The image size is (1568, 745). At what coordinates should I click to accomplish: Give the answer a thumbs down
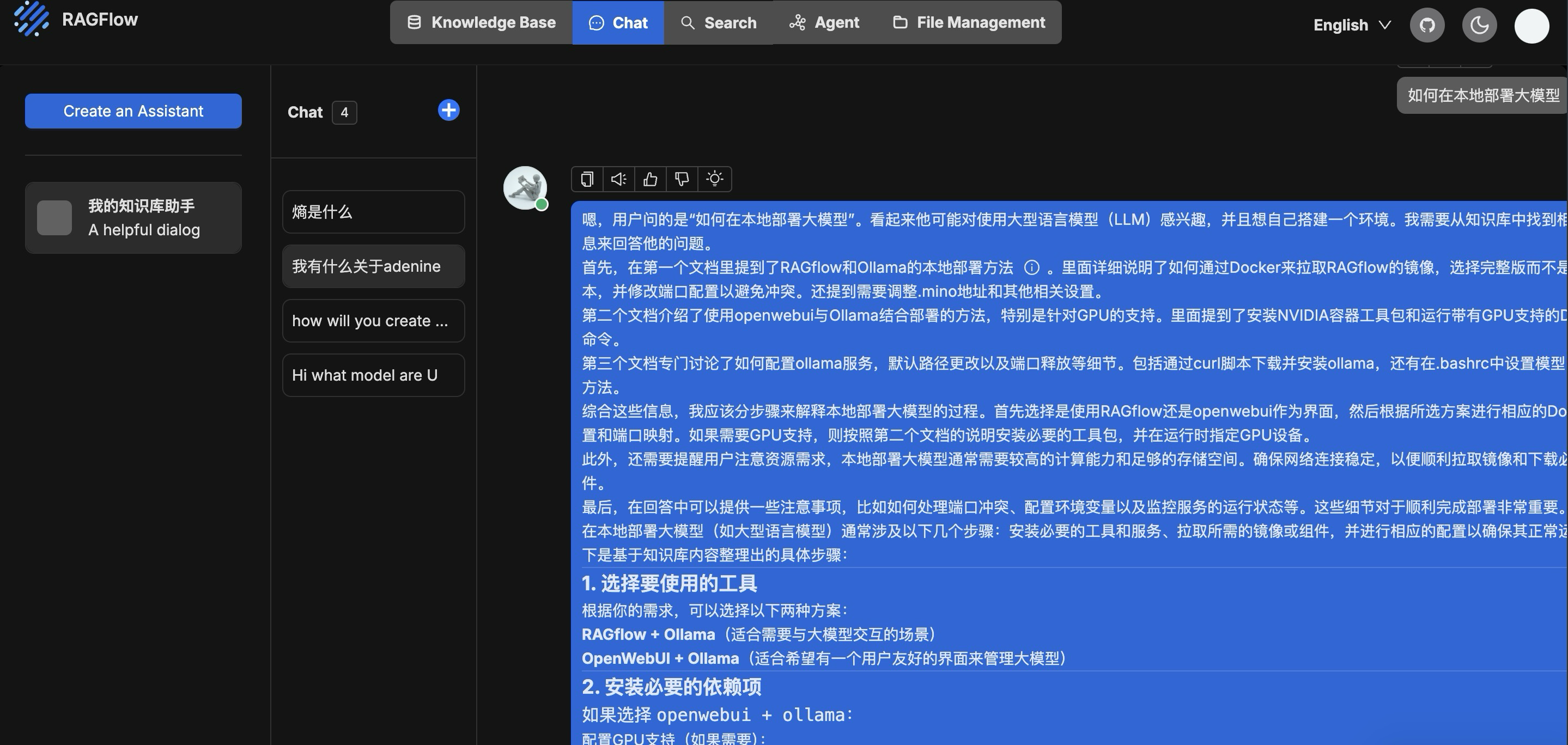pyautogui.click(x=681, y=179)
